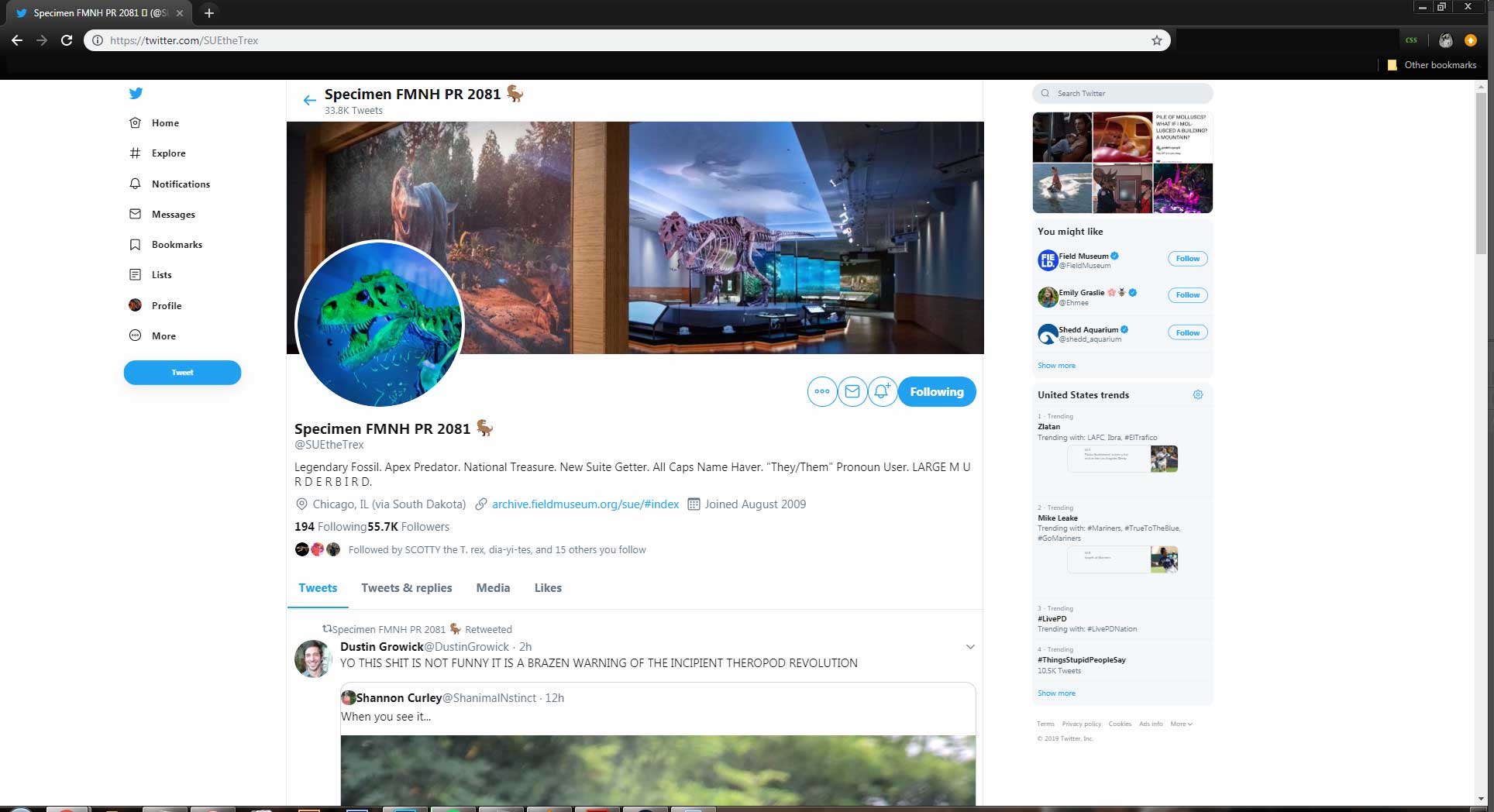
Task: Switch to the Tweets tab
Action: click(318, 588)
